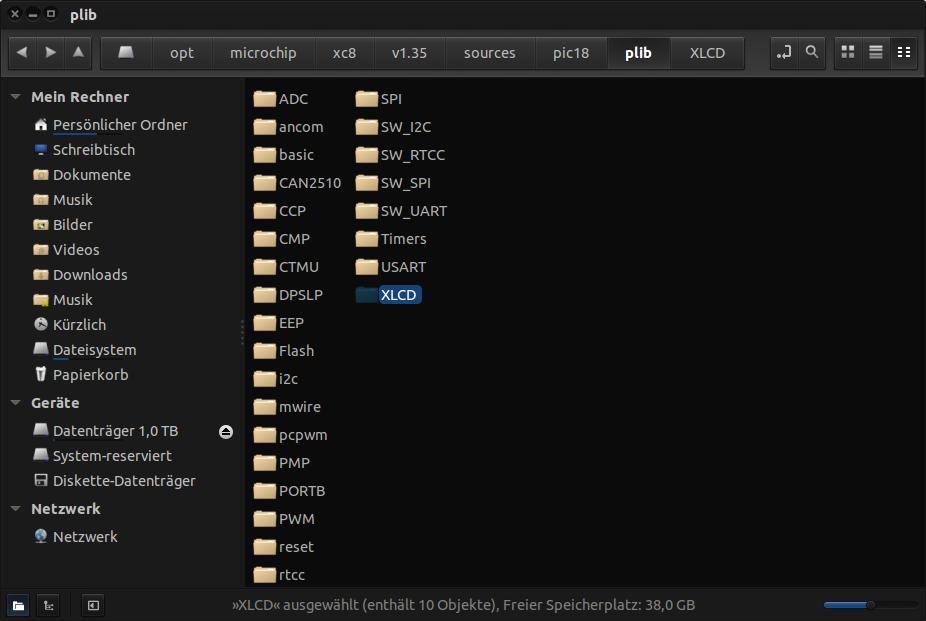Switch to list view
The height and width of the screenshot is (621, 926).
[x=876, y=53]
